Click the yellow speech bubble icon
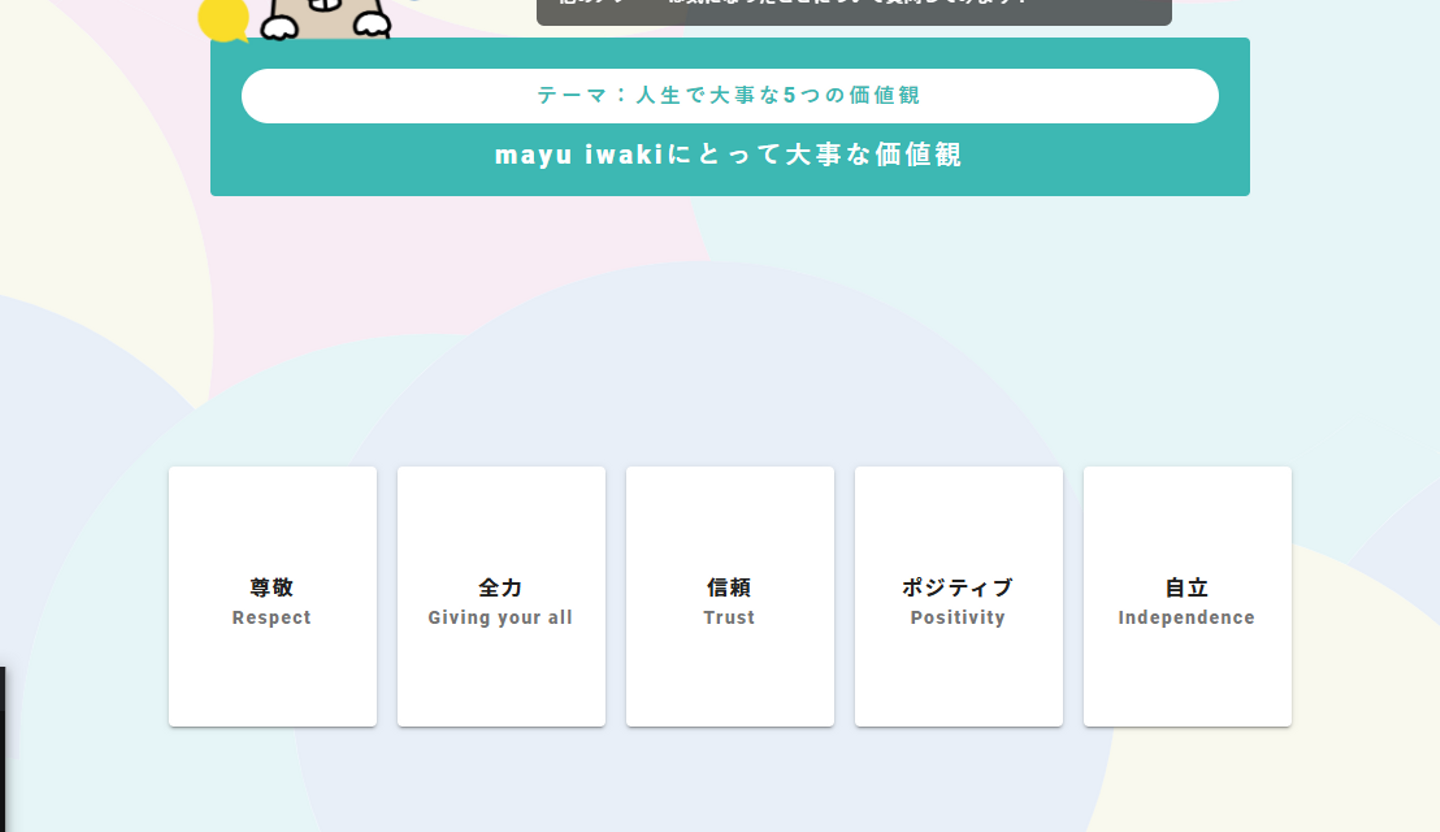 223,20
